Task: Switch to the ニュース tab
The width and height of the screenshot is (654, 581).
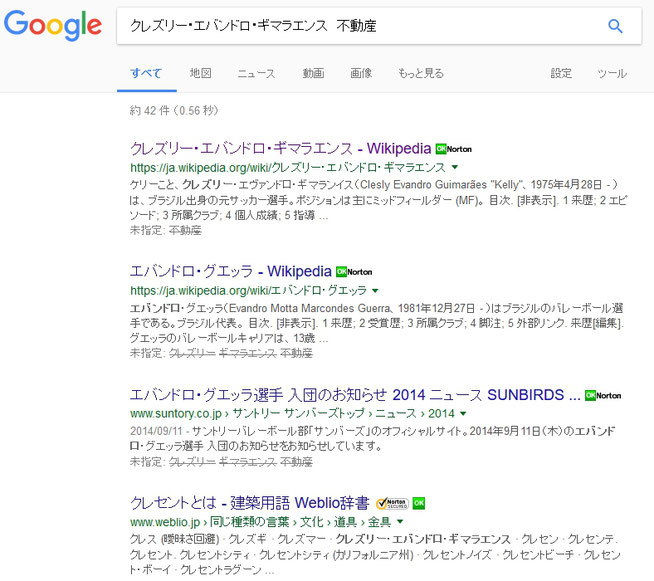Action: (257, 73)
